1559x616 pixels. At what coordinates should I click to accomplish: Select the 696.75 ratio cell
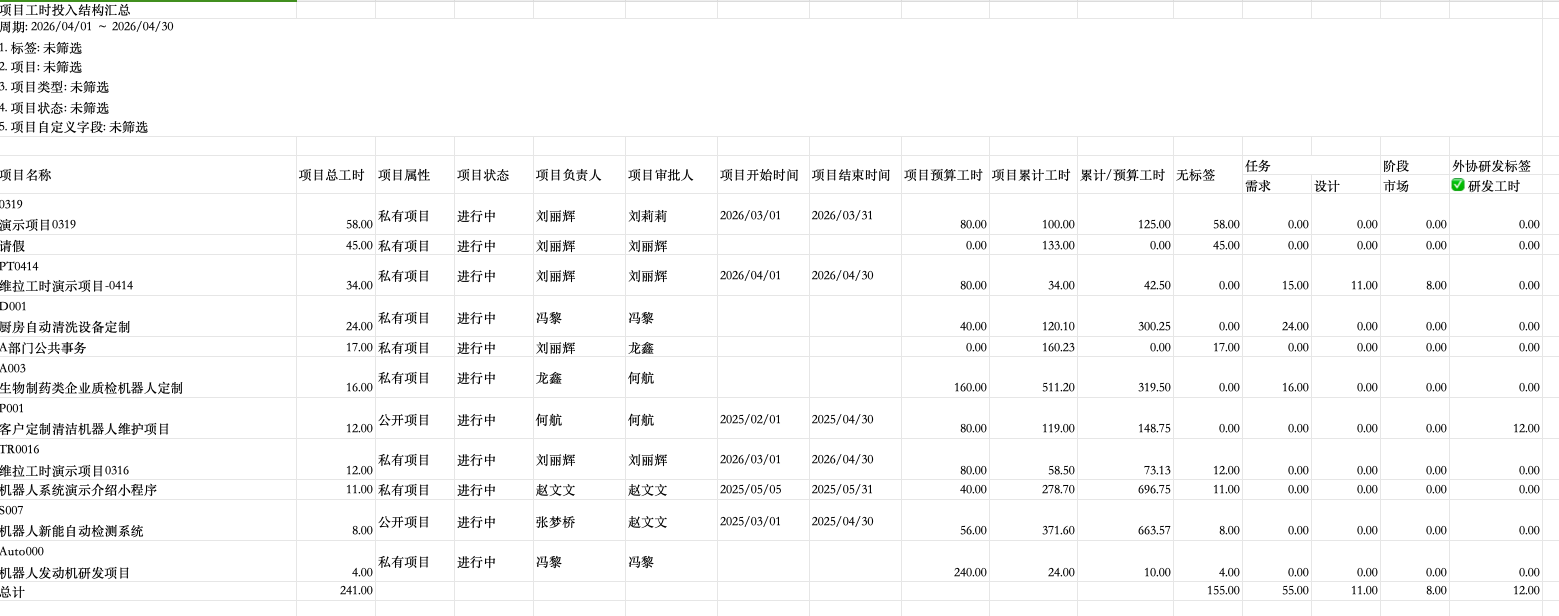tap(1125, 490)
